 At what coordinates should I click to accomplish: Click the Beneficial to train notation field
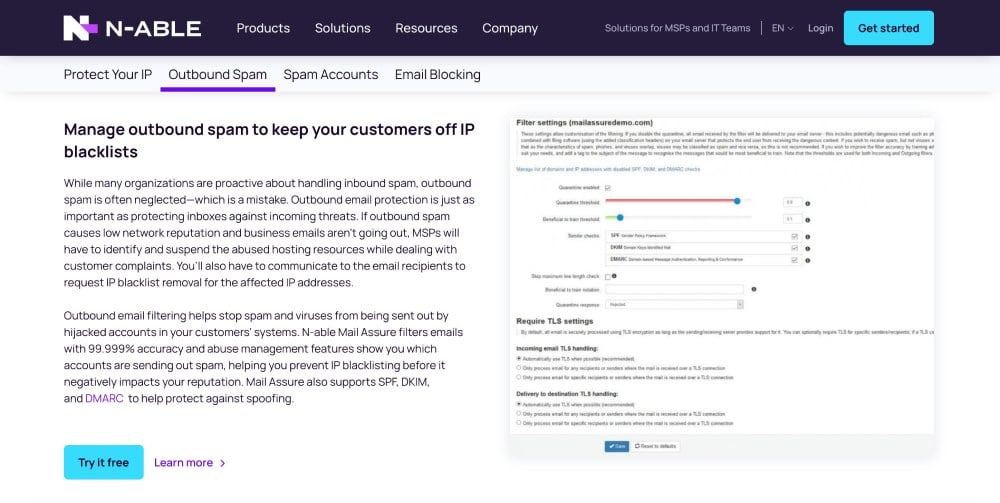[674, 289]
